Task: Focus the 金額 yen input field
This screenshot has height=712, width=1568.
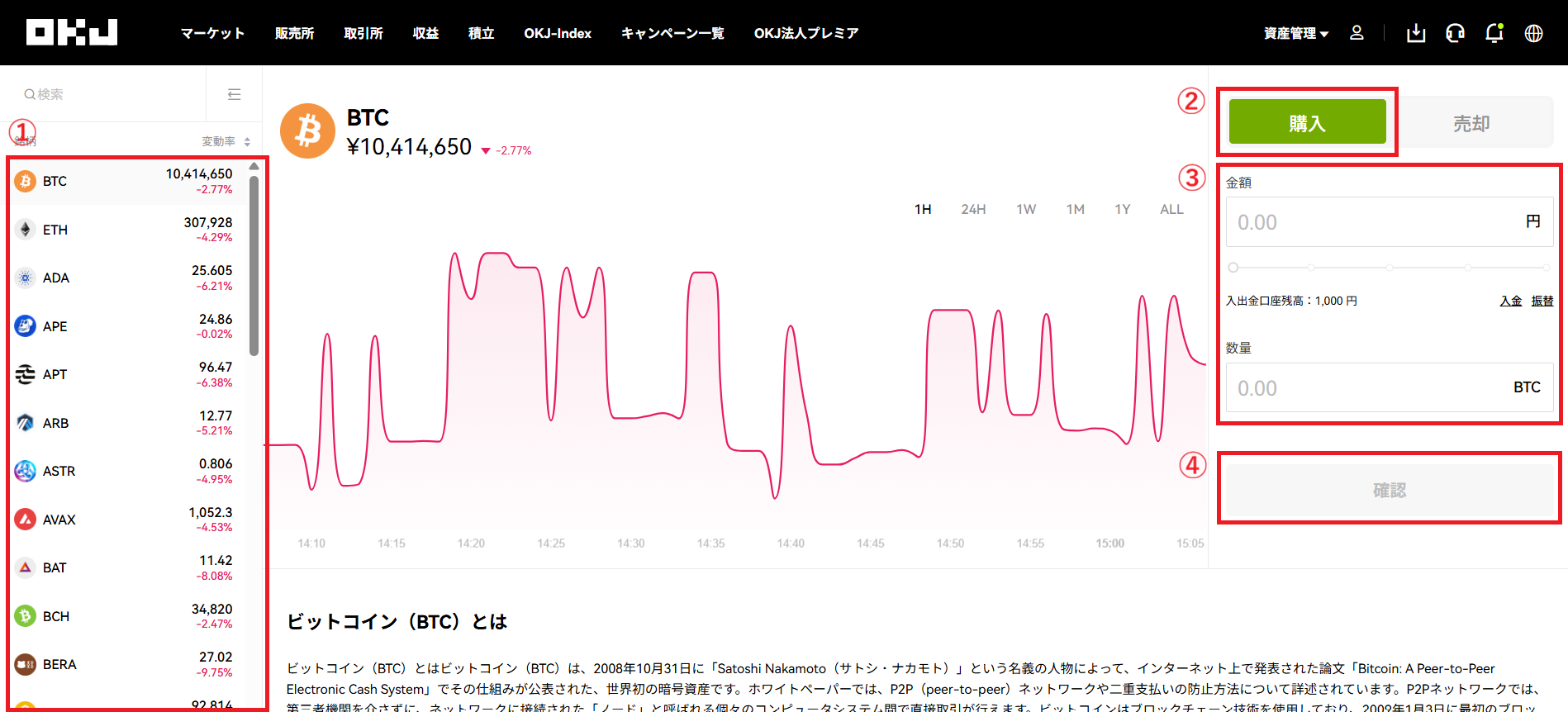Action: point(1390,221)
